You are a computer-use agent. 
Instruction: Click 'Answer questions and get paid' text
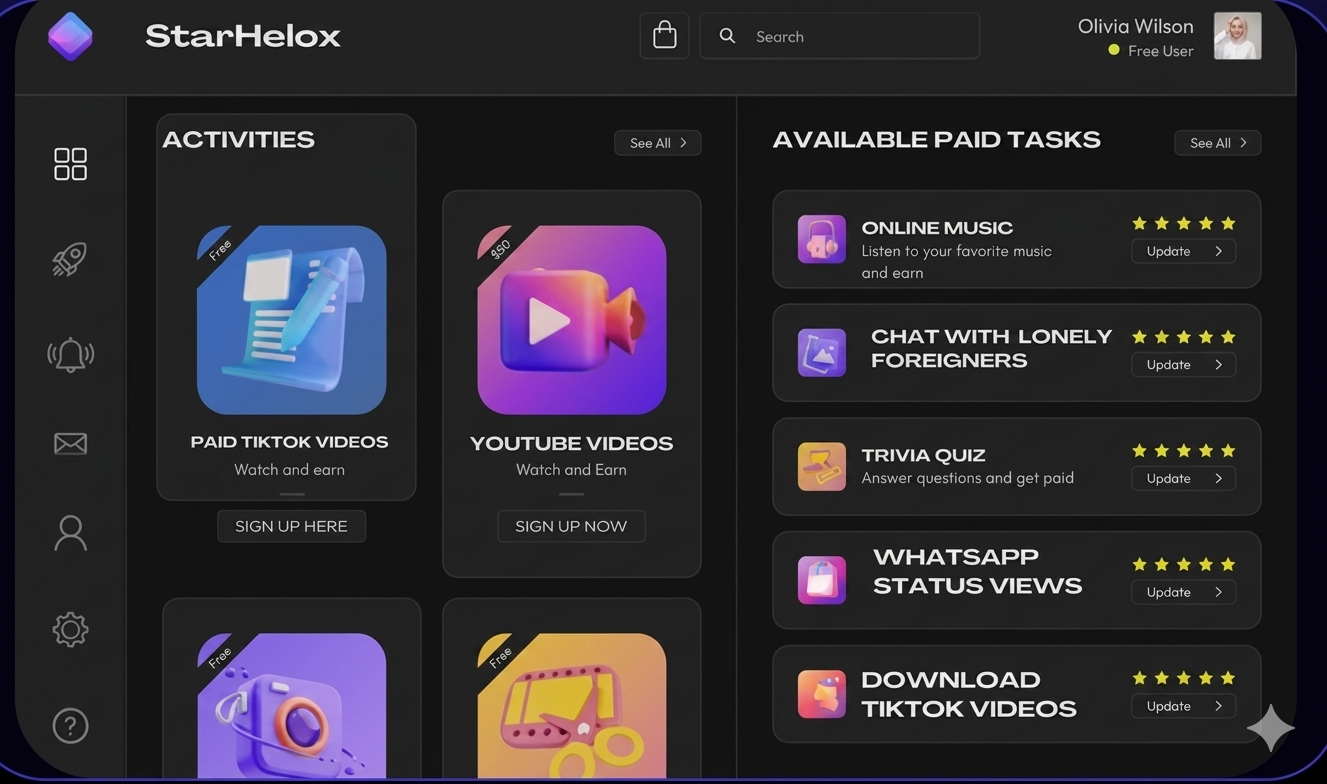pyautogui.click(x=967, y=478)
